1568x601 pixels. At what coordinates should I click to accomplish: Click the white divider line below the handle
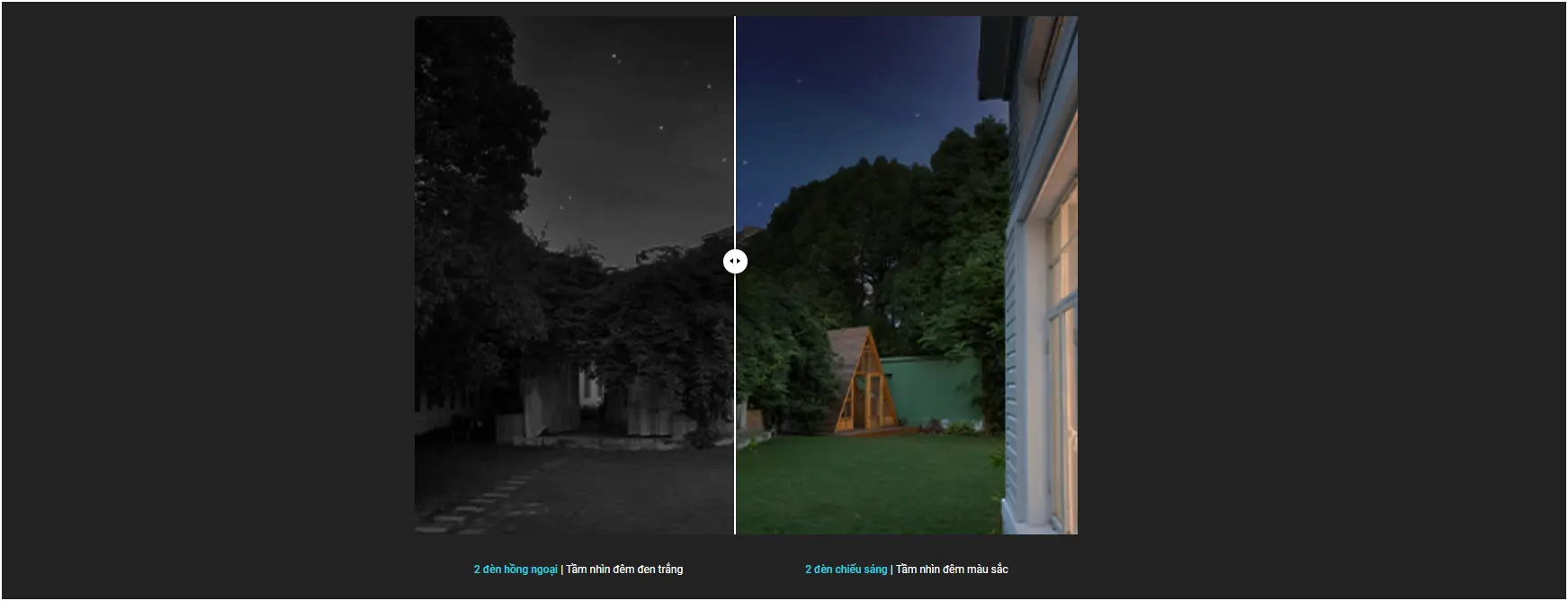pyautogui.click(x=735, y=404)
